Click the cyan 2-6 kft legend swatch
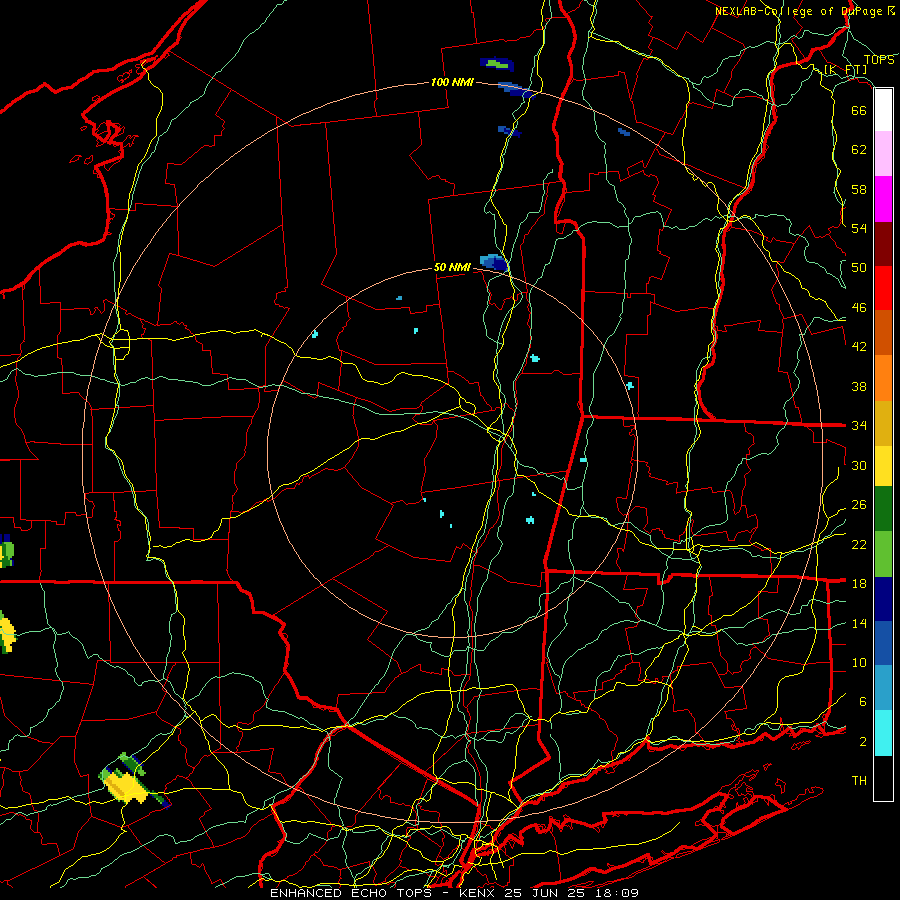The width and height of the screenshot is (900, 900). (883, 733)
